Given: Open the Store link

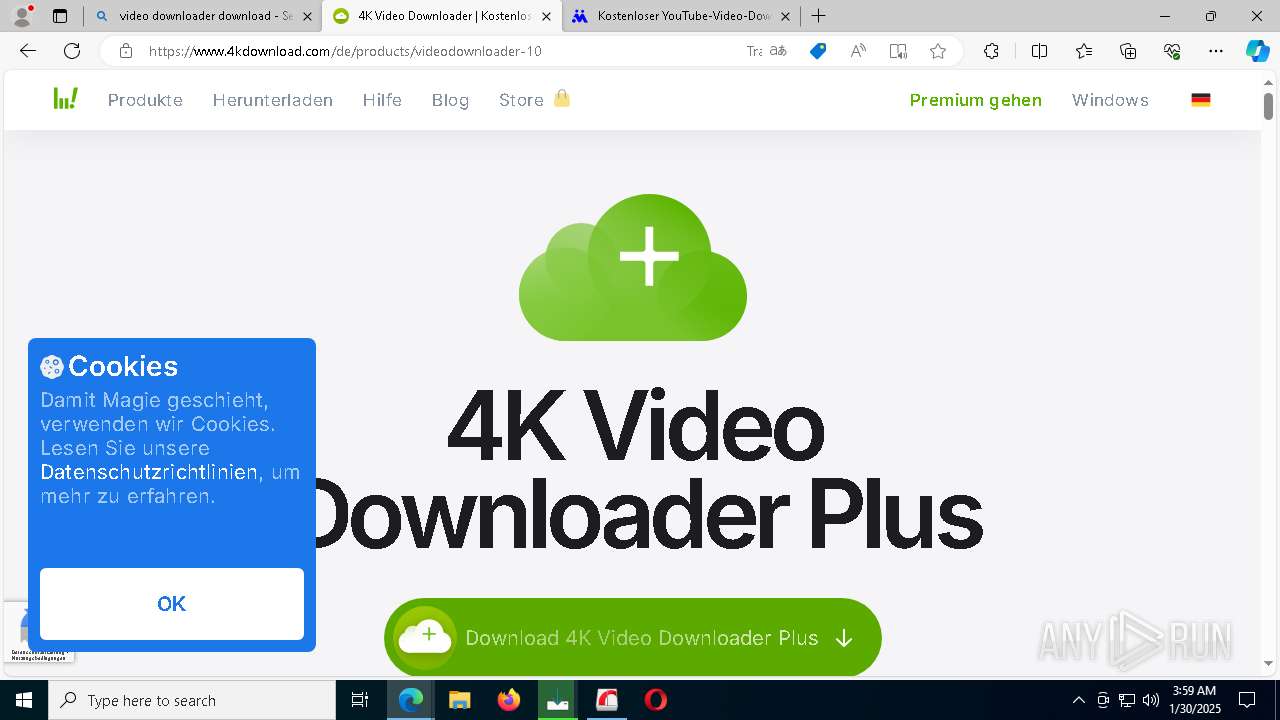Looking at the screenshot, I should [x=521, y=100].
